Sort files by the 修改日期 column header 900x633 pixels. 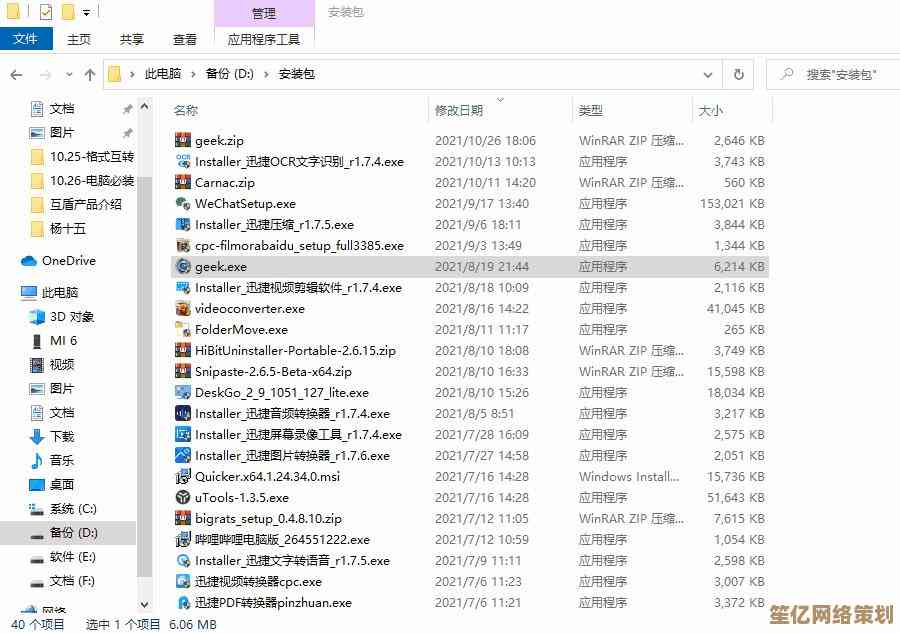(459, 110)
